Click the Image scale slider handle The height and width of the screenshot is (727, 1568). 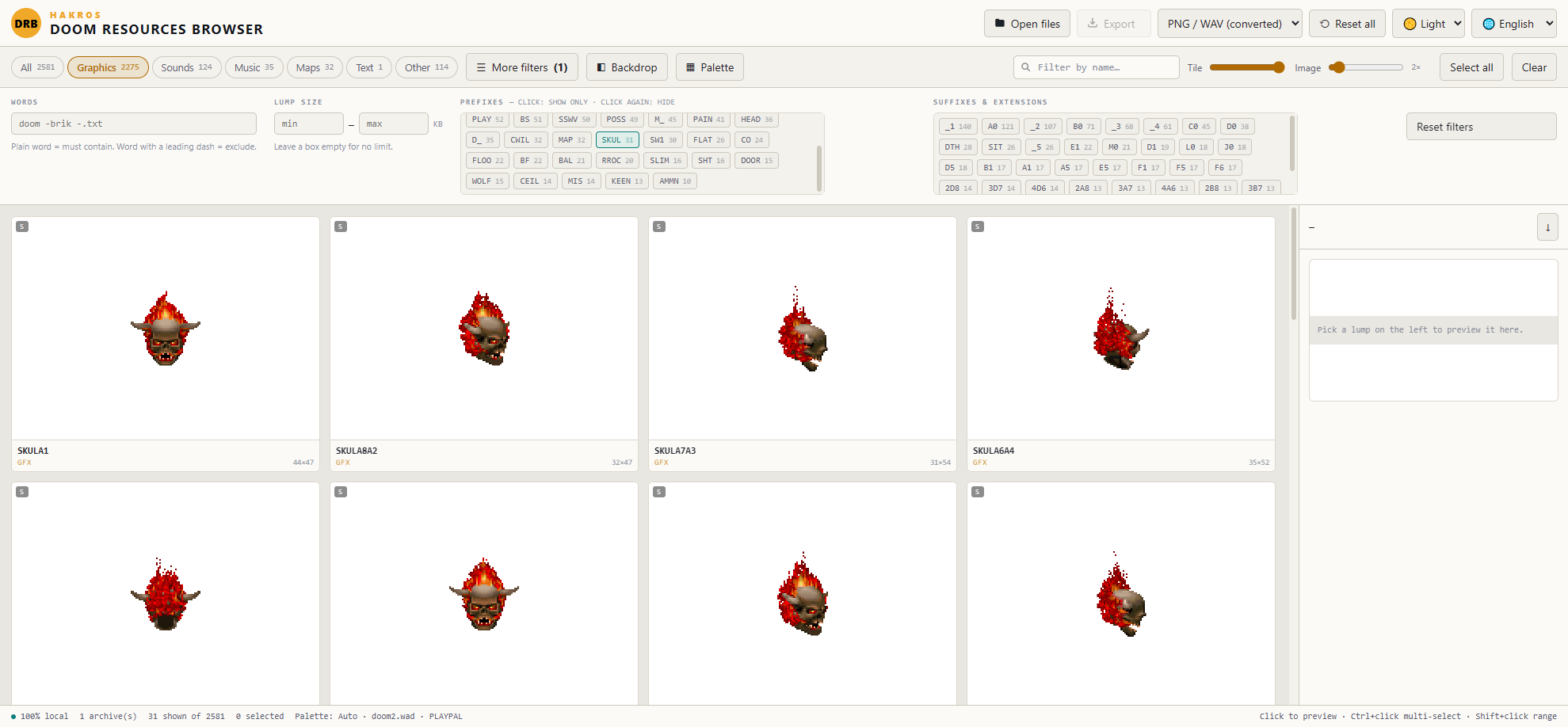point(1338,67)
